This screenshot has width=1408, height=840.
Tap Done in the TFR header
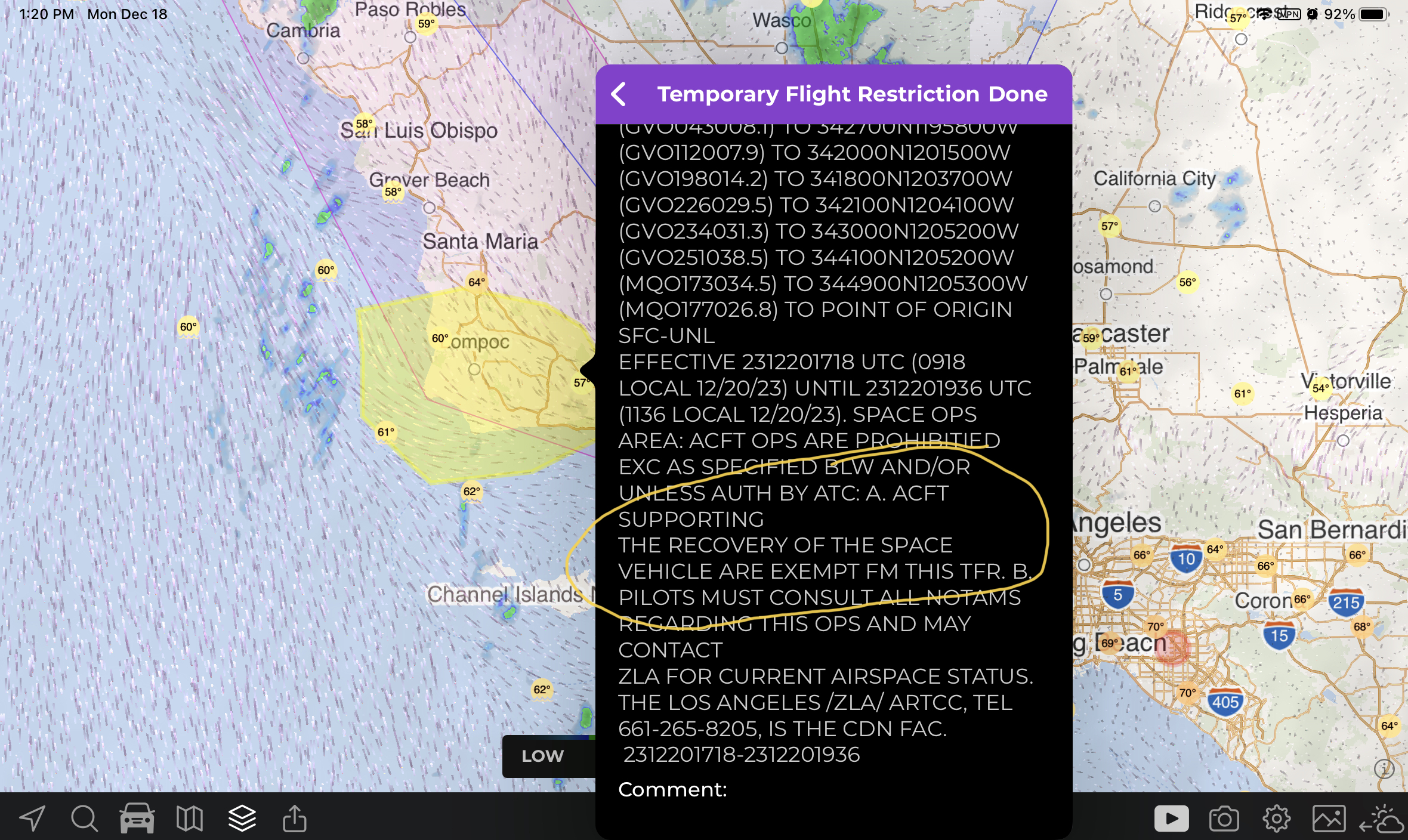1018,94
